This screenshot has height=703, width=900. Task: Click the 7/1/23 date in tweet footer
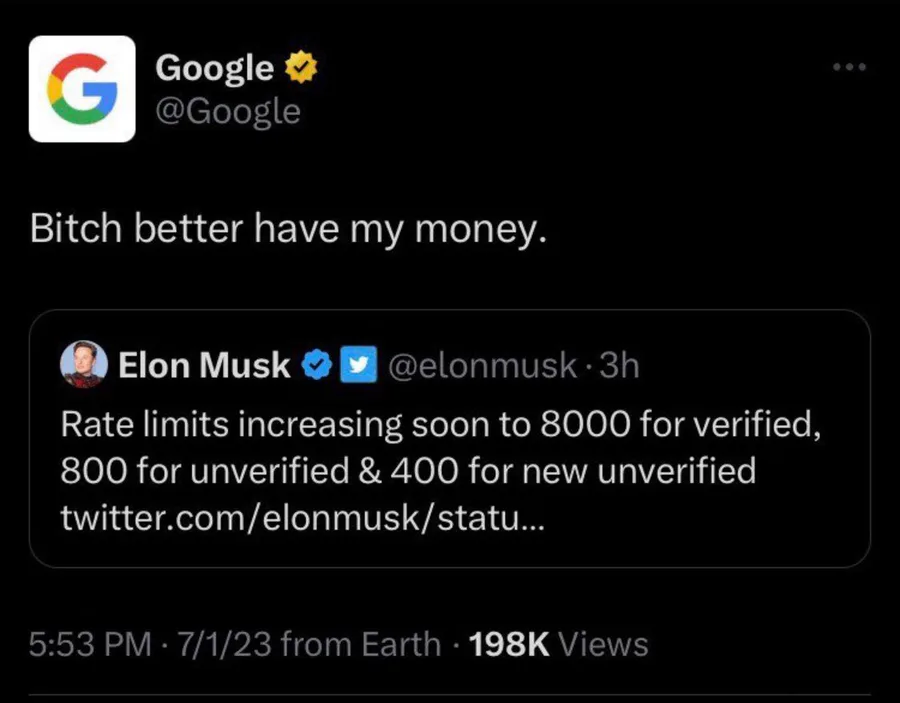coord(224,644)
